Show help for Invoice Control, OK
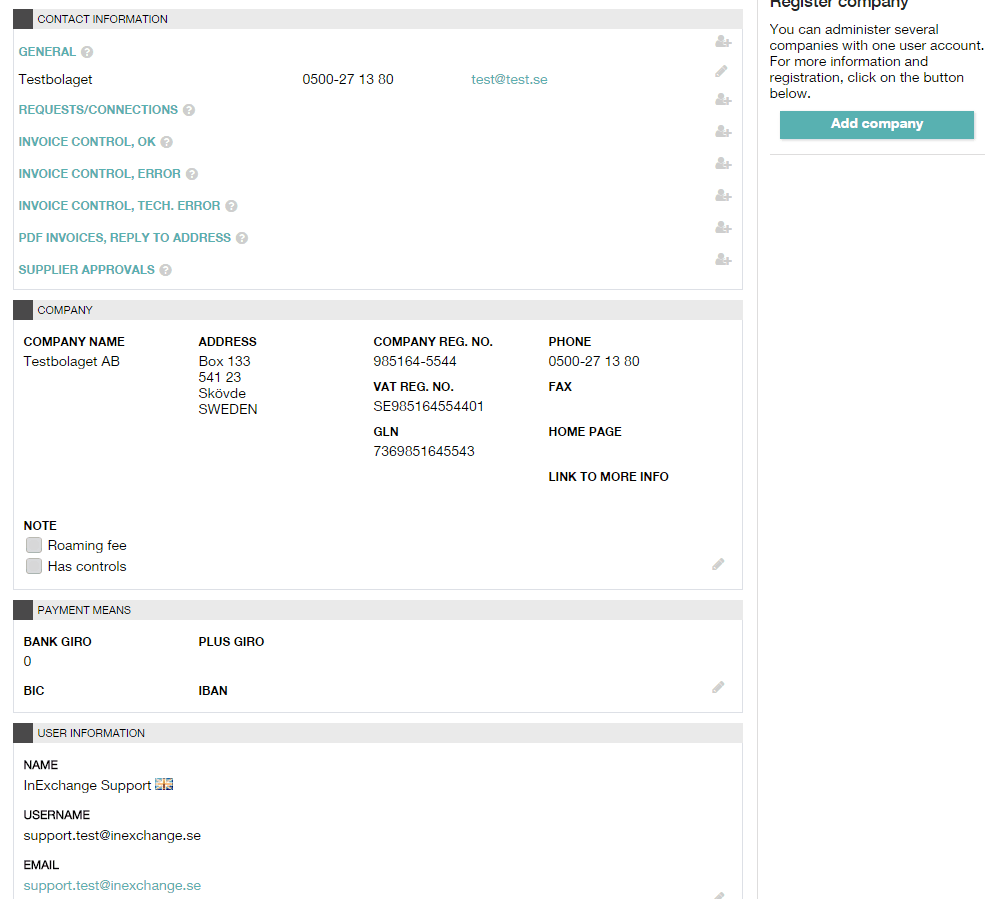Screen dimensions: 1005x899 (x=167, y=142)
